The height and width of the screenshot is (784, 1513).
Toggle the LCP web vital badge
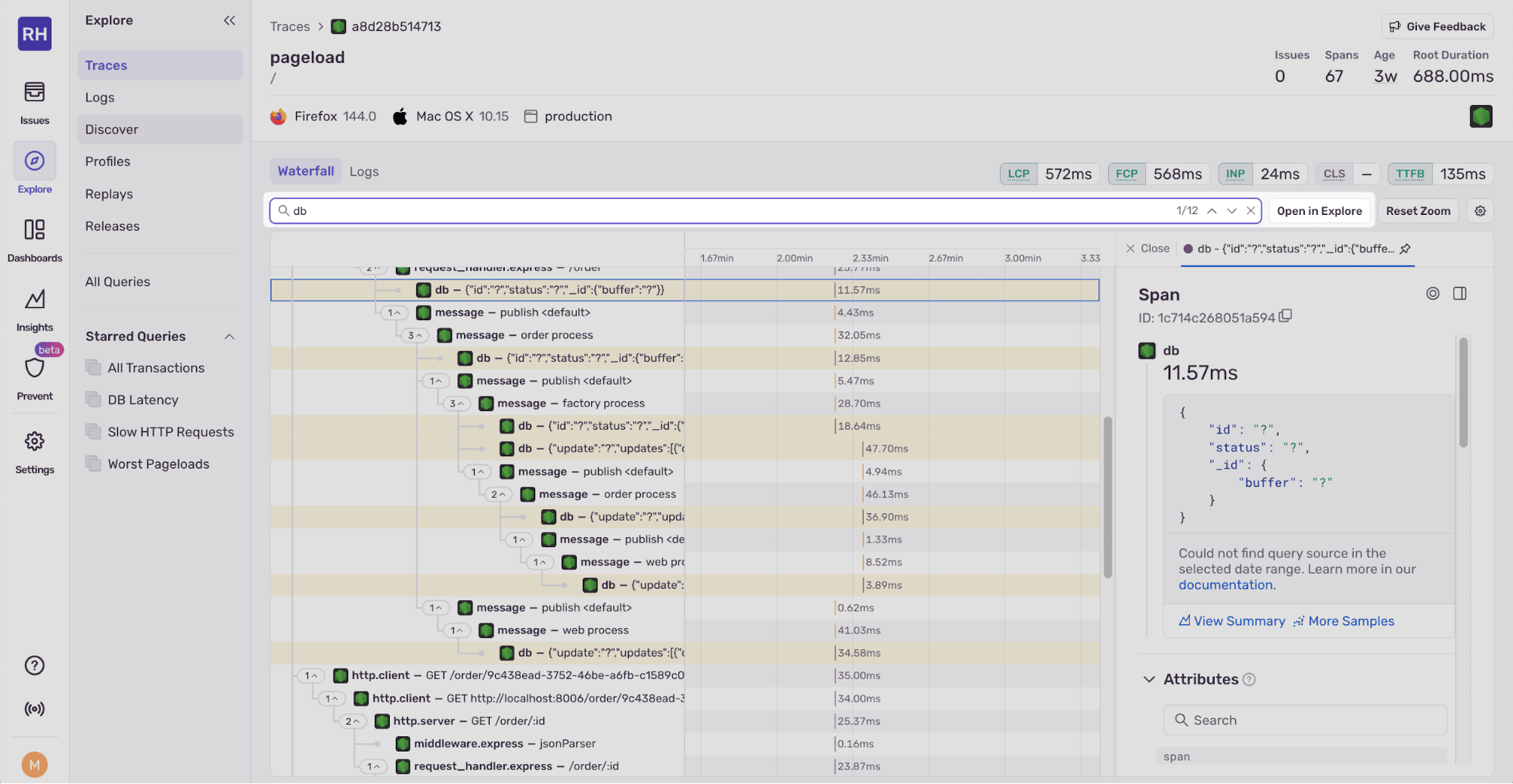[x=1018, y=173]
